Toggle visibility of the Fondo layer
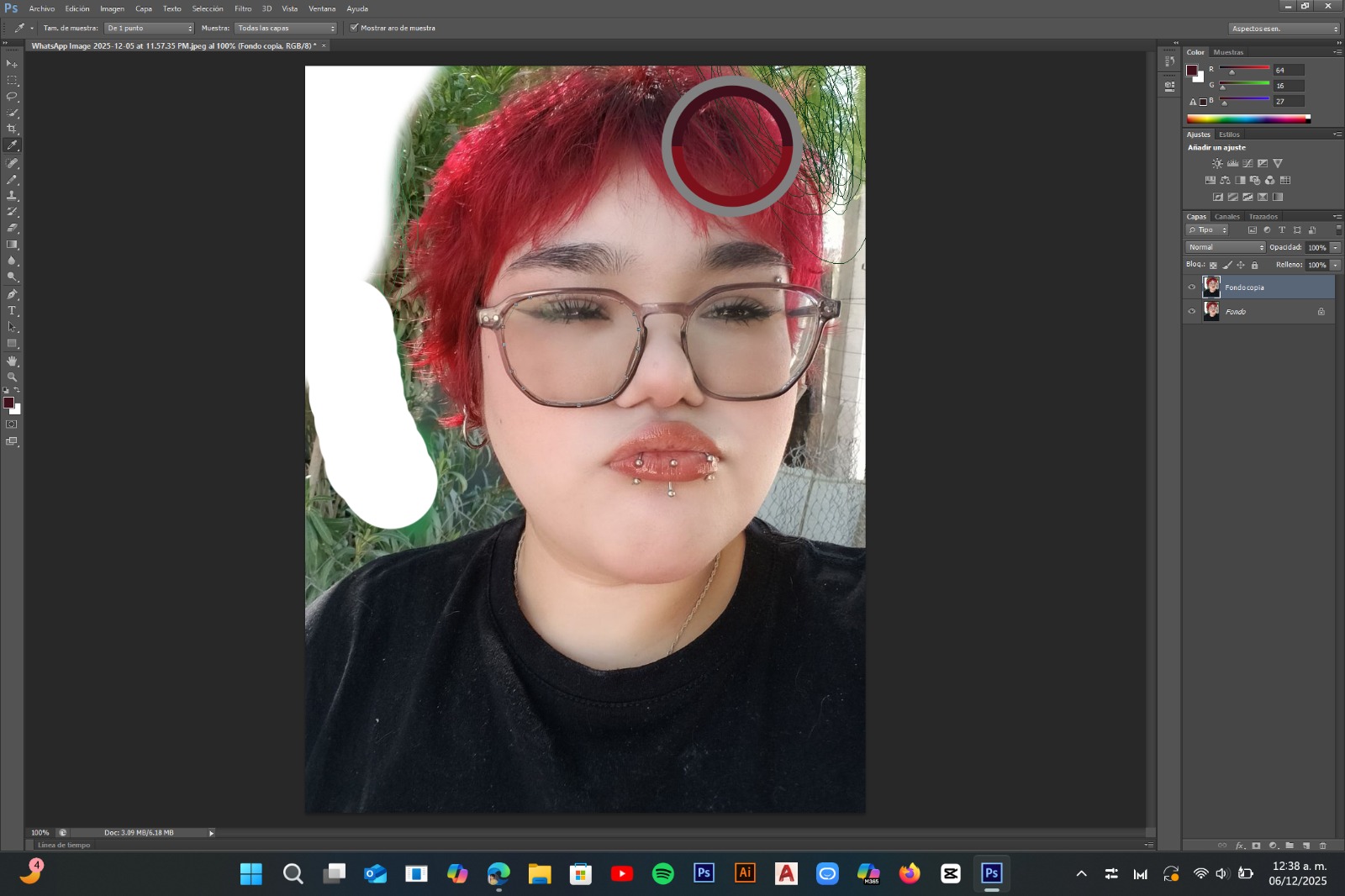This screenshot has height=896, width=1345. point(1191,312)
